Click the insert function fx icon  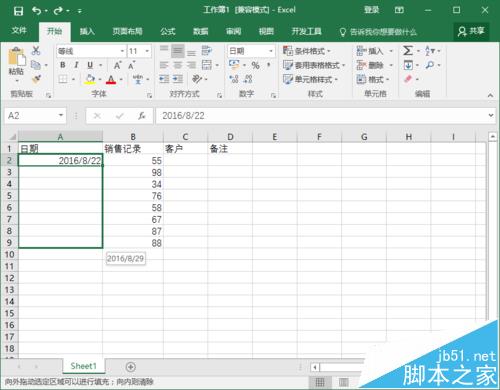click(142, 116)
